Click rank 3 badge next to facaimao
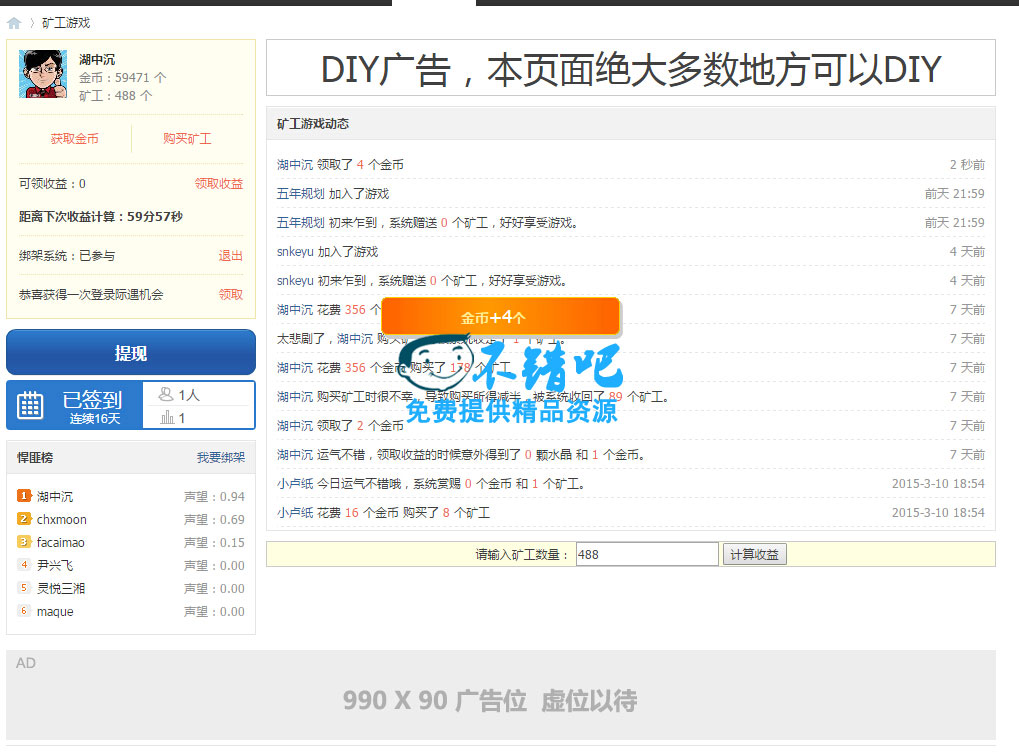1019x754 pixels. click(x=24, y=541)
